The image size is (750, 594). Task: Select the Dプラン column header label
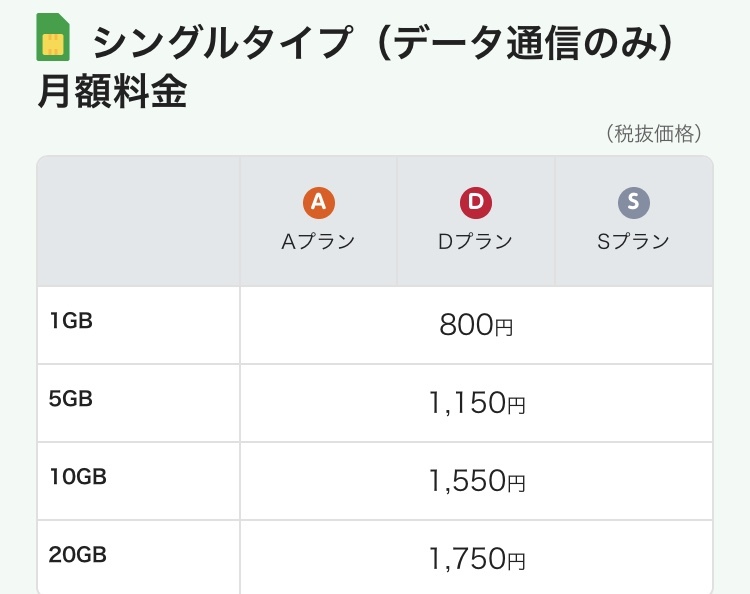click(x=476, y=241)
